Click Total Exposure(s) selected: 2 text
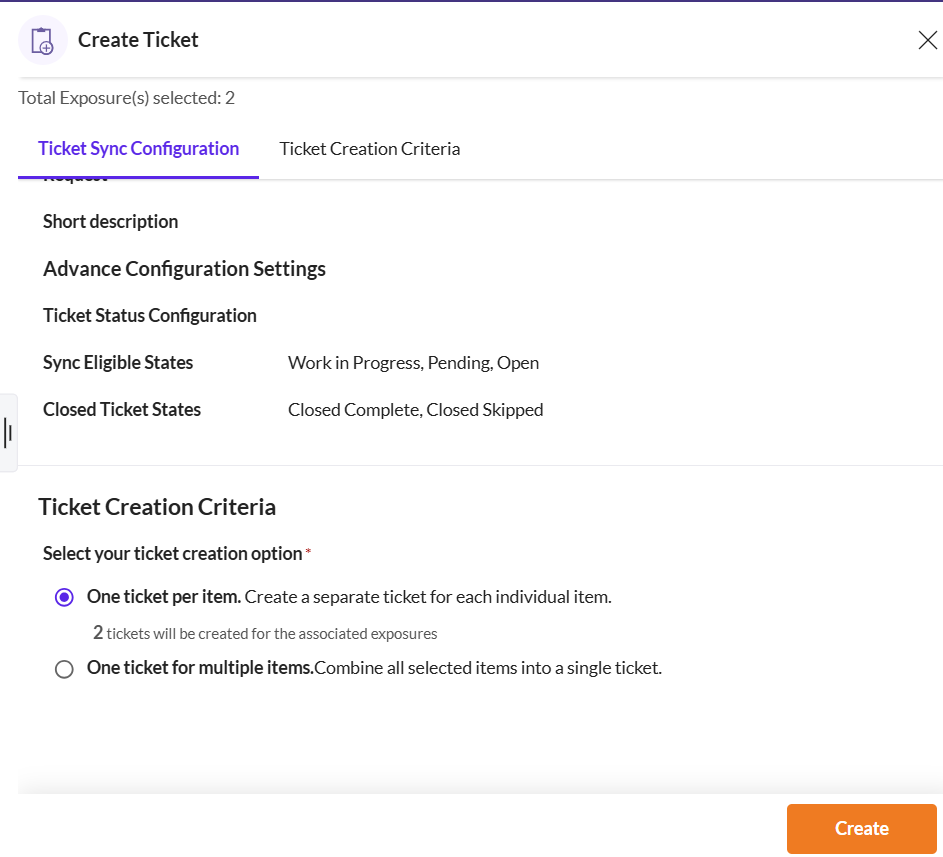 click(126, 97)
